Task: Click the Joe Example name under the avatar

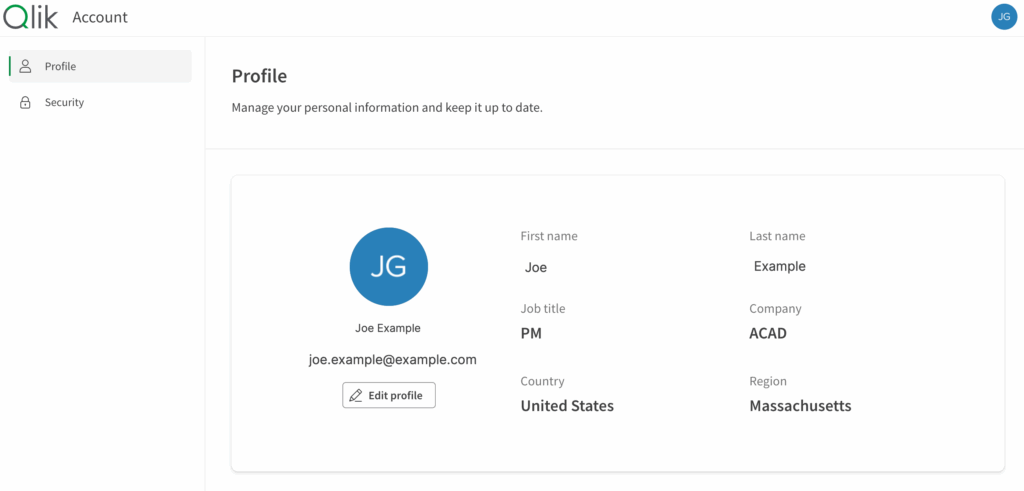Action: (388, 328)
